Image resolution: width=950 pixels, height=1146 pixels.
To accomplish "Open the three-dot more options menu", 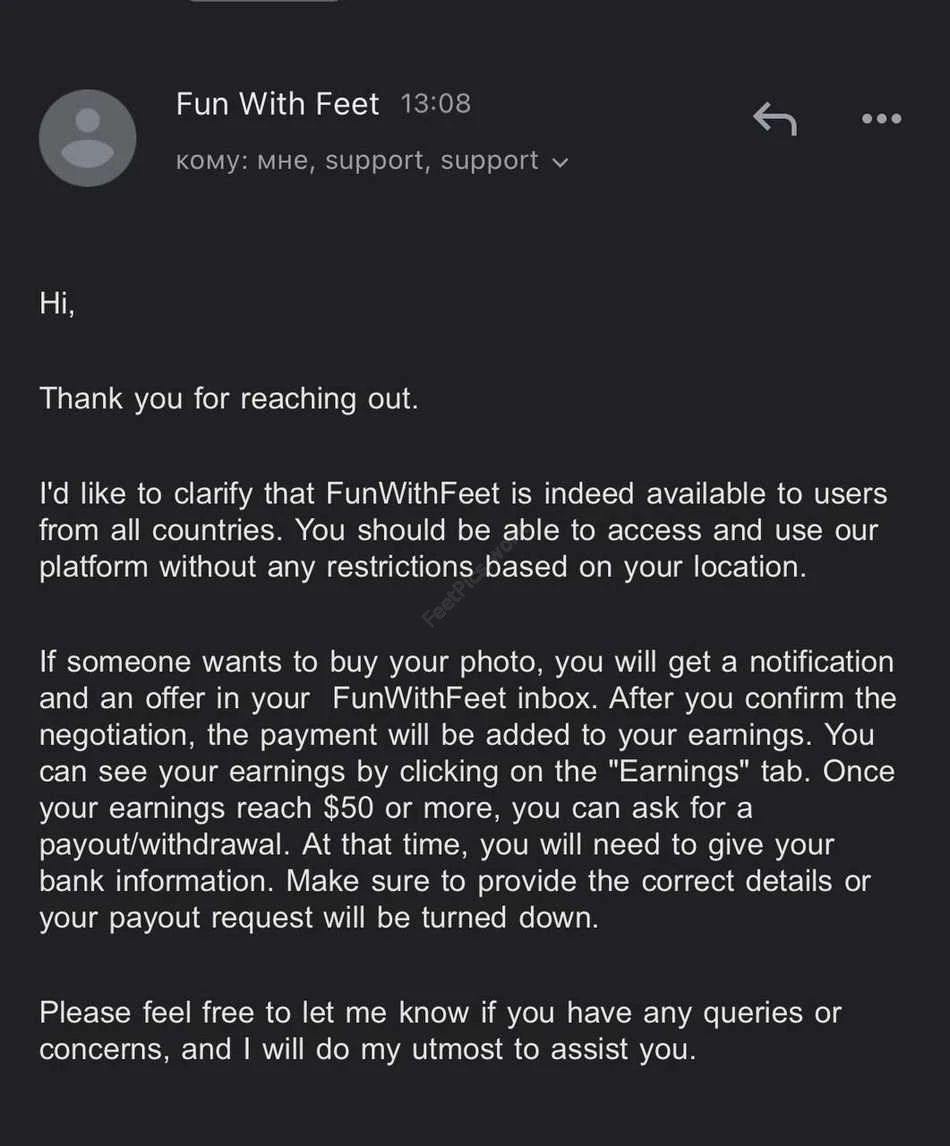I will click(881, 119).
